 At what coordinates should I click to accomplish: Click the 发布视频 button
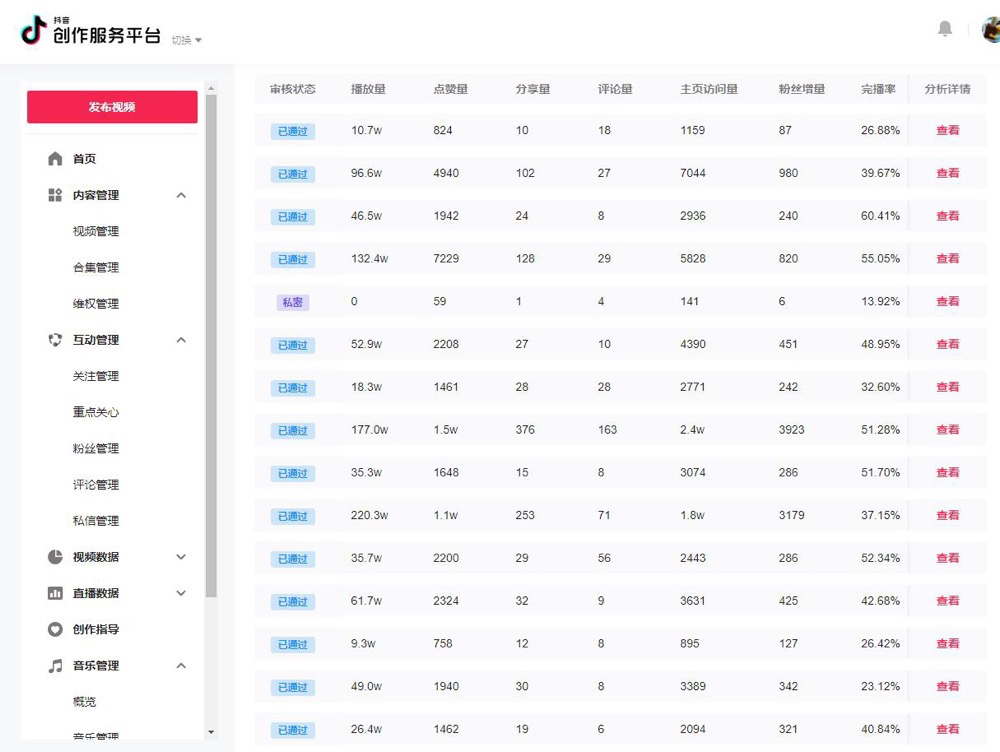112,107
